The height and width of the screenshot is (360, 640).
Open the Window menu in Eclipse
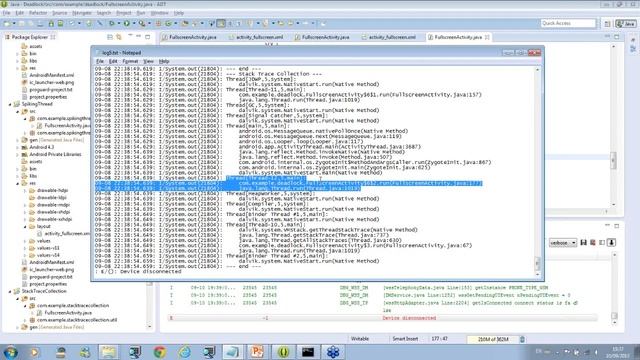coord(159,13)
